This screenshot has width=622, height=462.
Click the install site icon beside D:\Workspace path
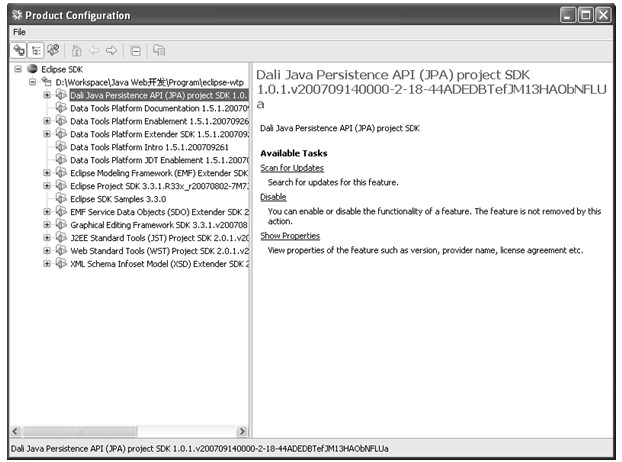(x=46, y=82)
